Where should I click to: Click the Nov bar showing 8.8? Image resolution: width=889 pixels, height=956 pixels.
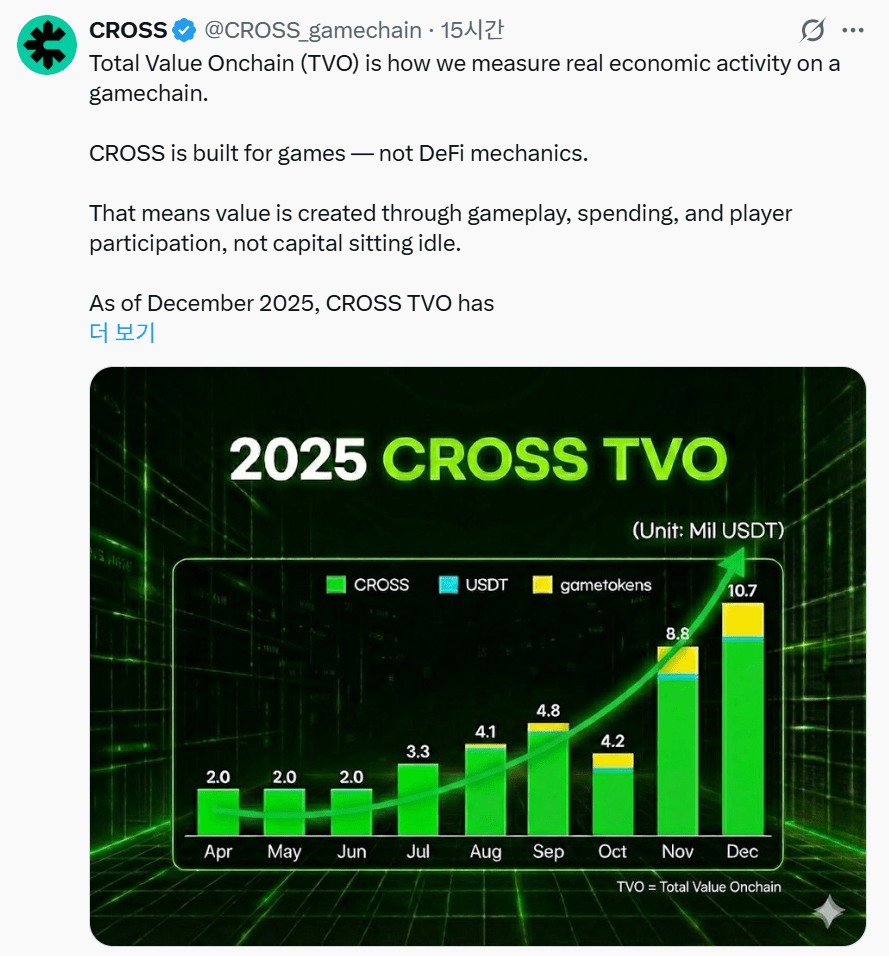[677, 742]
